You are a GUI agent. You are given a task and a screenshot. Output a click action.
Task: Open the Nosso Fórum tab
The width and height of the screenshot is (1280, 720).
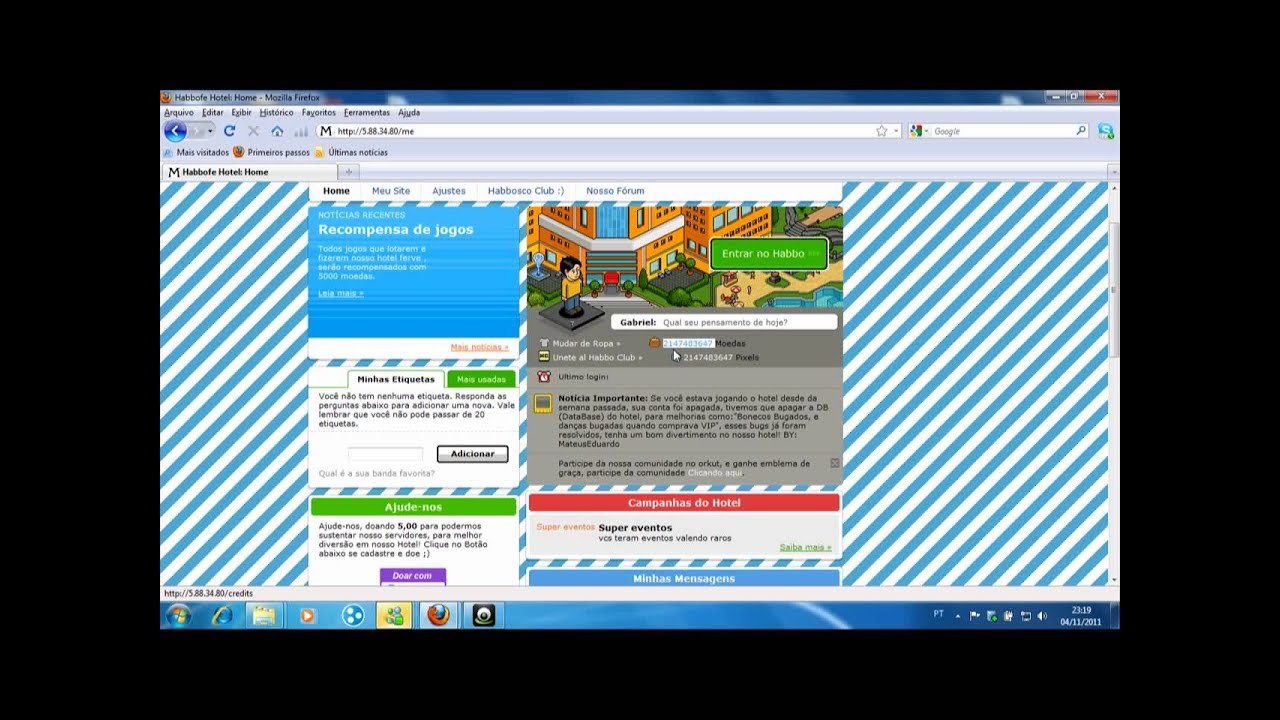point(615,191)
